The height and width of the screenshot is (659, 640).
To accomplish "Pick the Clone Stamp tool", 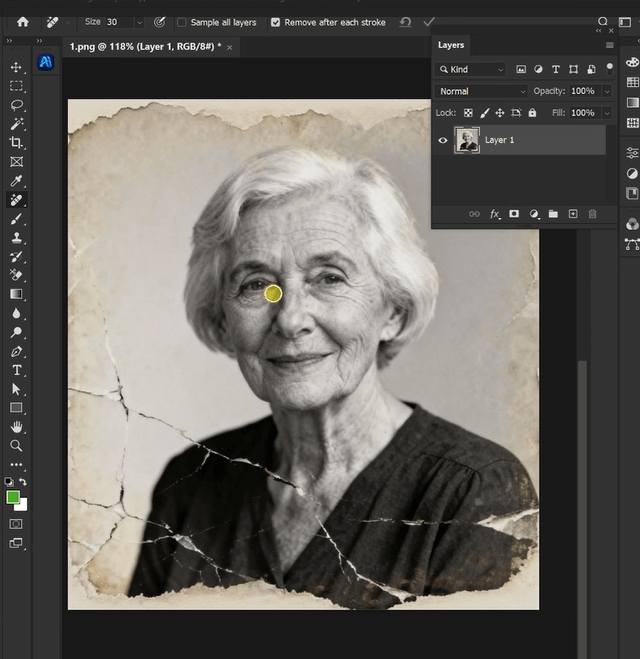I will pyautogui.click(x=16, y=238).
